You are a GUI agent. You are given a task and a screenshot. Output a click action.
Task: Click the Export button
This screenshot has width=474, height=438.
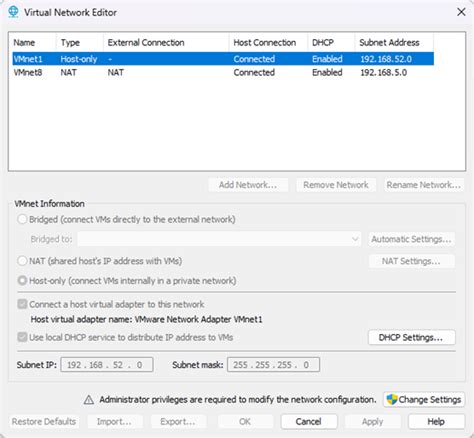tap(178, 421)
